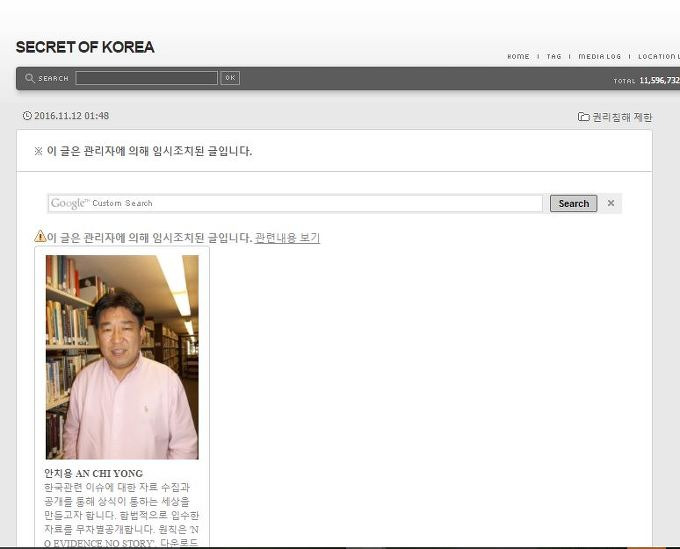Open the MEDIA LOG menu link

pos(600,56)
